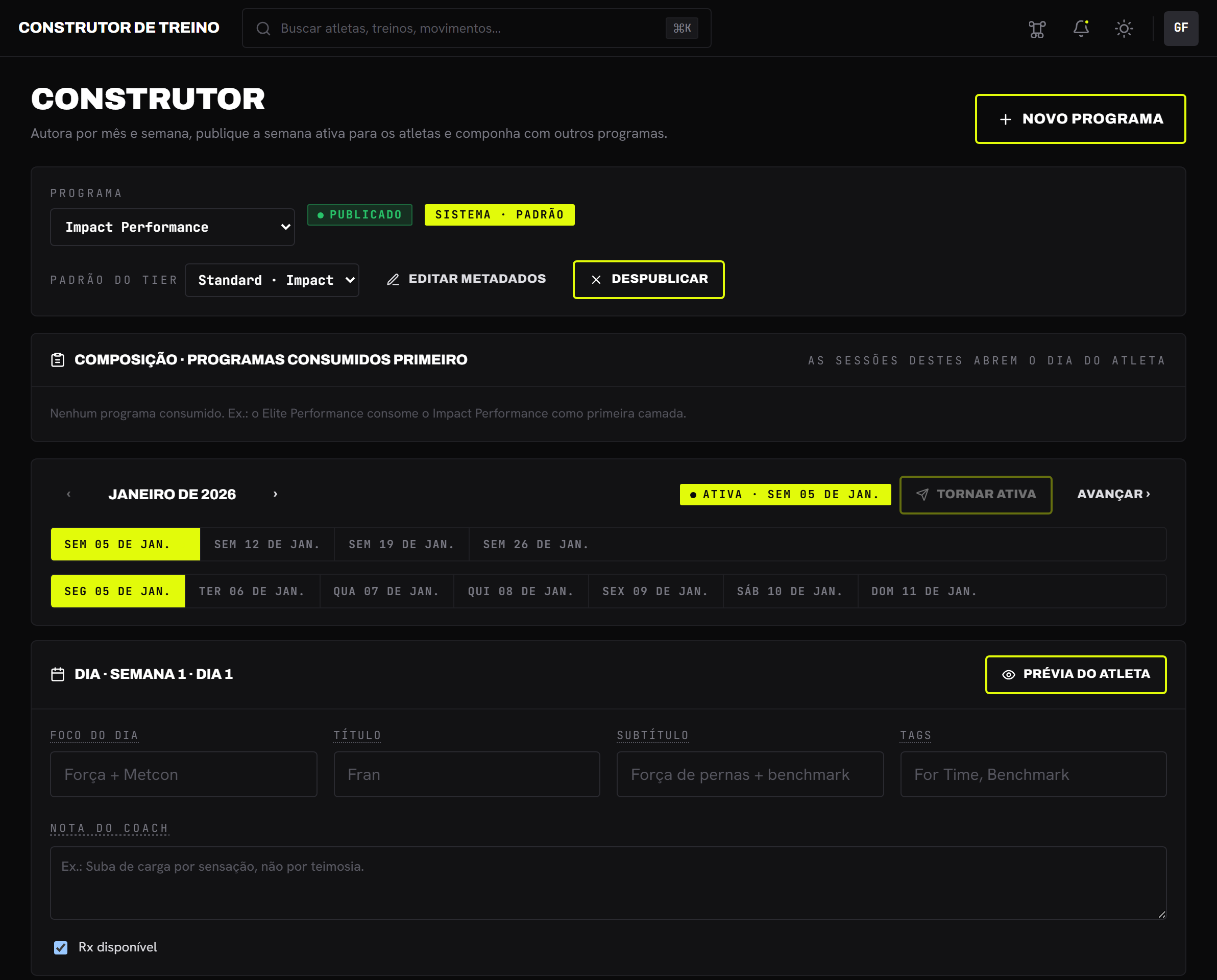1217x980 pixels.
Task: Click the clipboard icon beside Composição
Action: [58, 360]
